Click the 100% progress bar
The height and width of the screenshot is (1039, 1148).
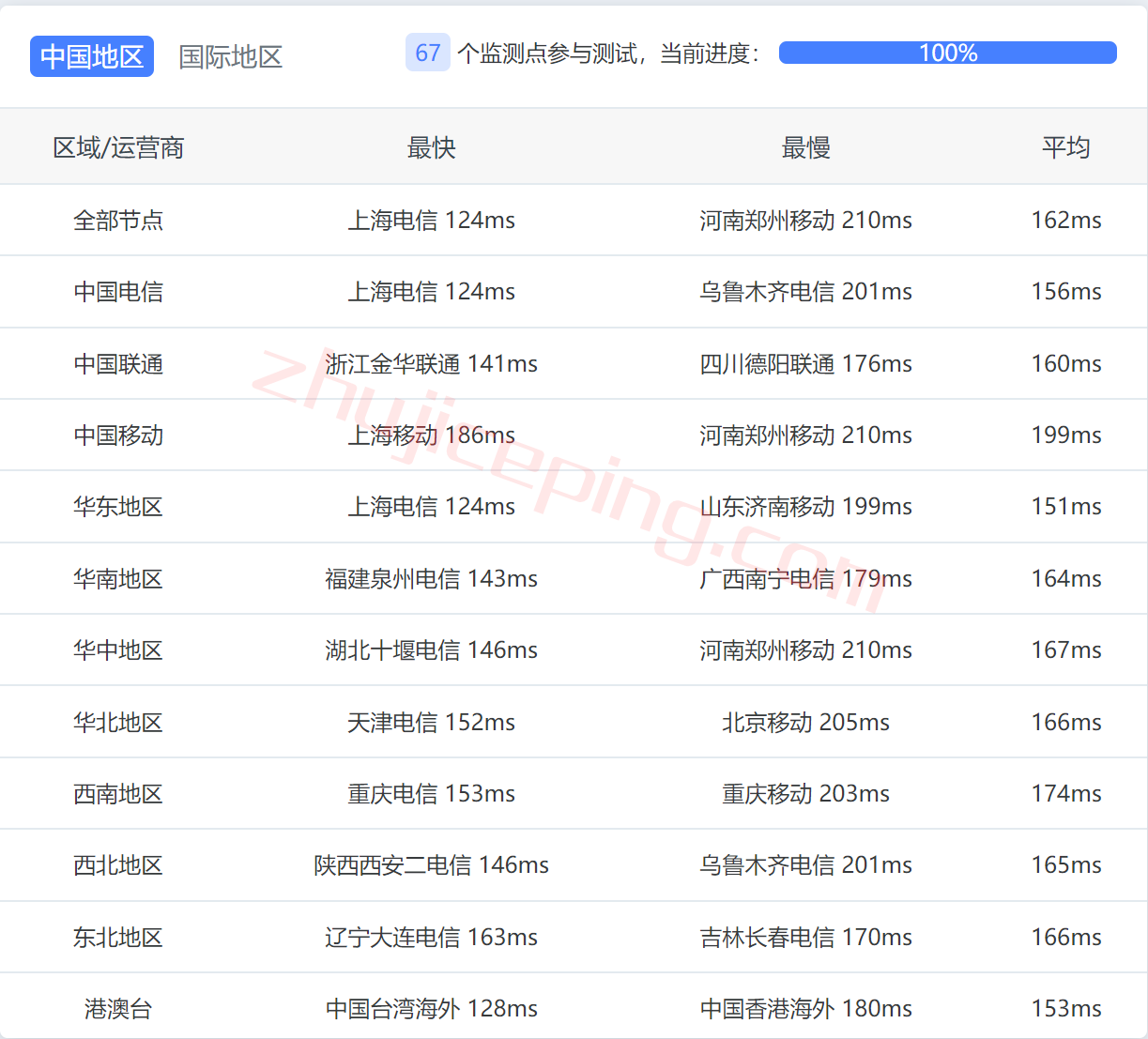click(947, 53)
